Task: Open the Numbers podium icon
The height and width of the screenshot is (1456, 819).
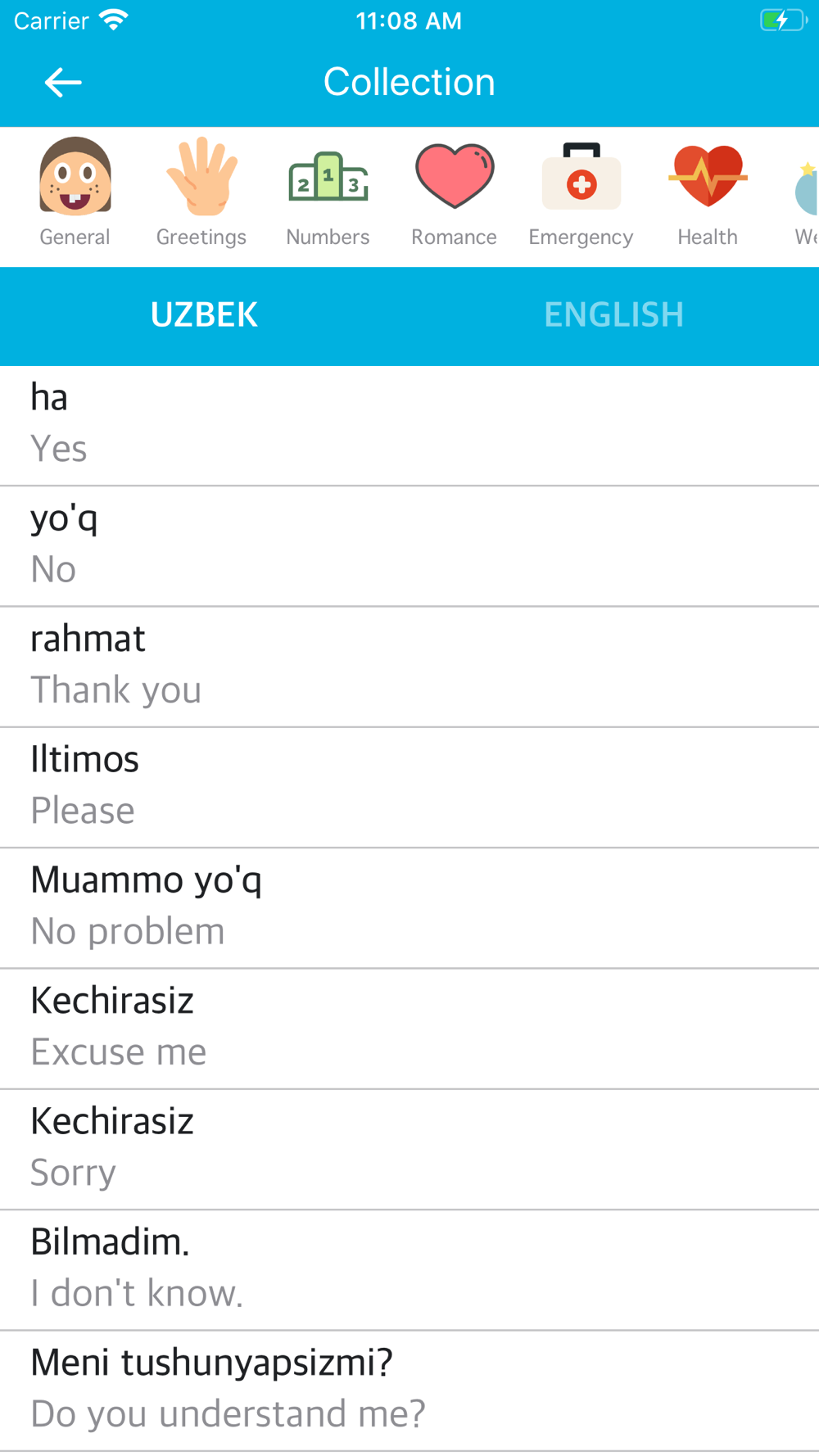Action: tap(328, 176)
